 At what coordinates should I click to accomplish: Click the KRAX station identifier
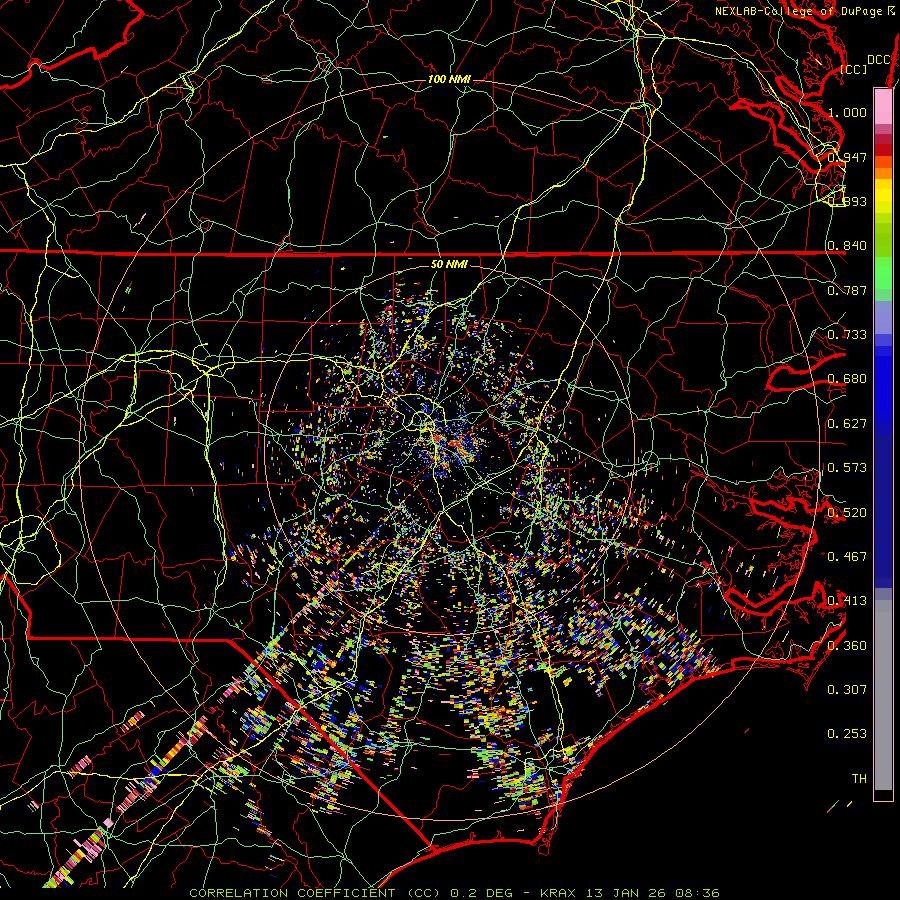(x=558, y=893)
